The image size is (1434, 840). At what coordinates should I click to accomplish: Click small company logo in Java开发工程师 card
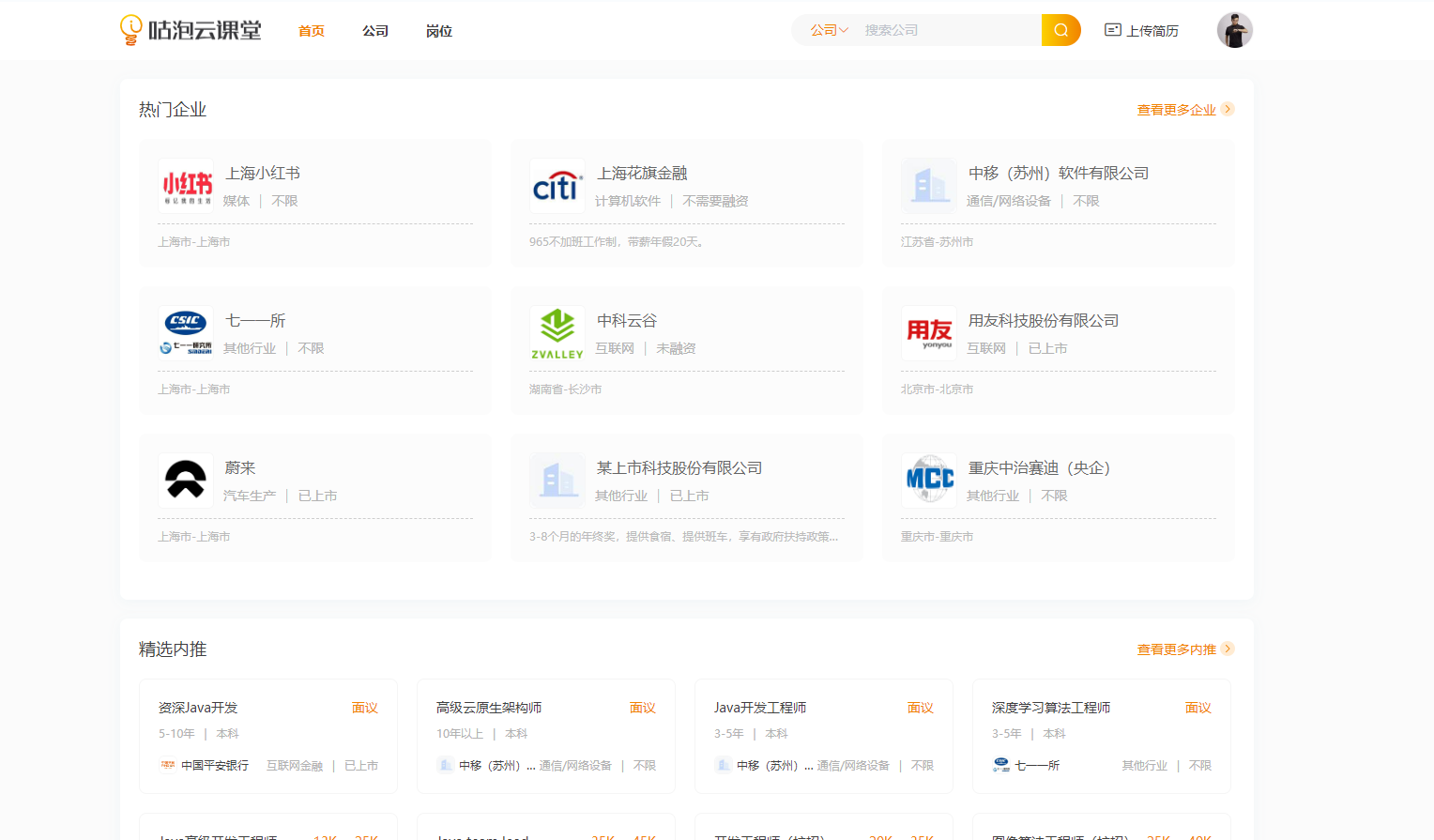pos(724,765)
